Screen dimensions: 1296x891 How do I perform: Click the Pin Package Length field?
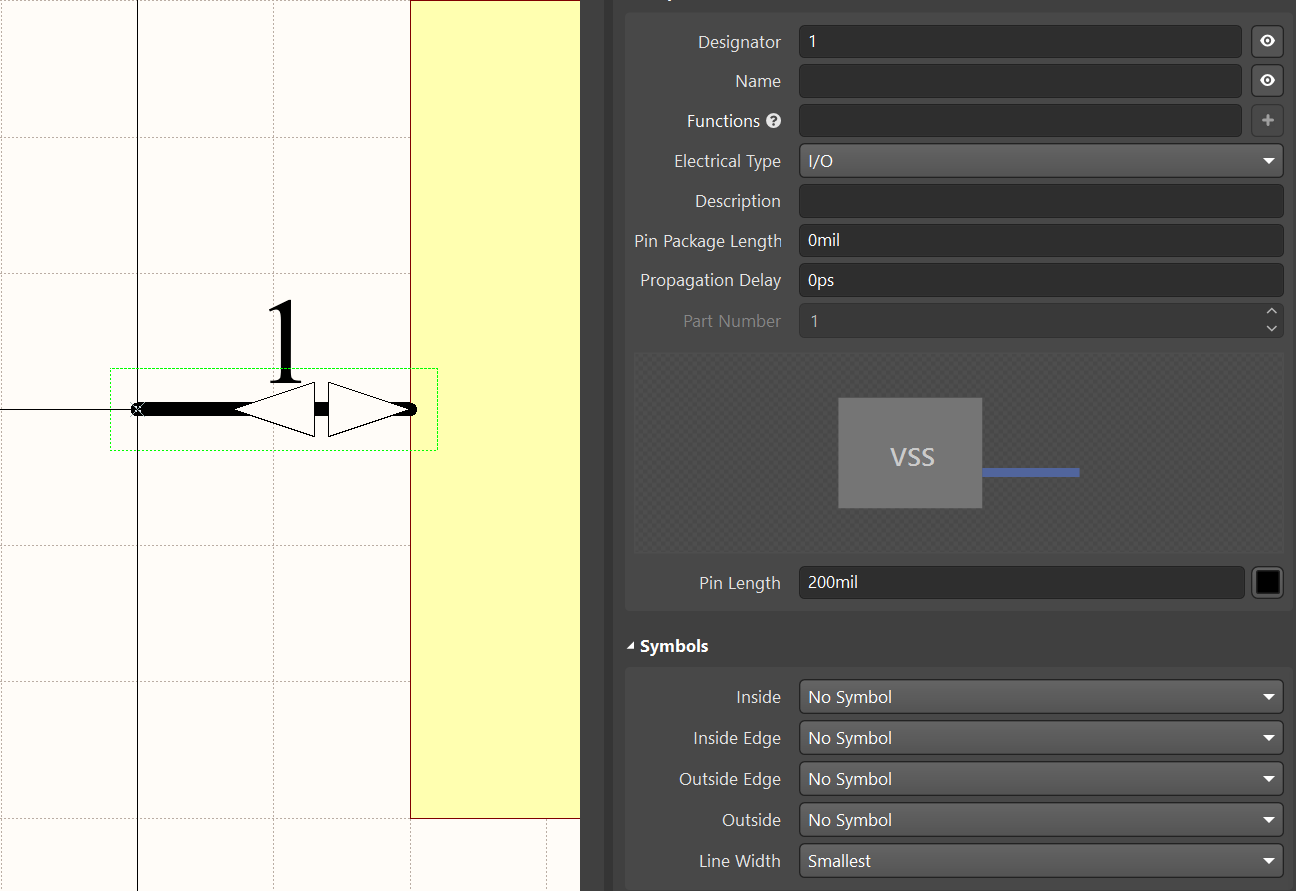coord(1040,240)
